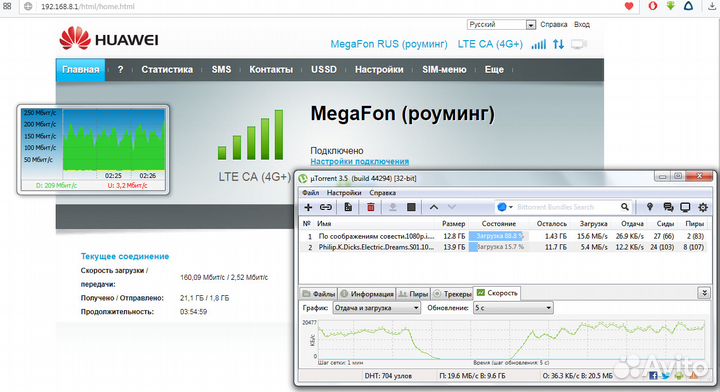The height and width of the screenshot is (392, 720).
Task: Click the Настройки подключения link
Action: (x=360, y=162)
